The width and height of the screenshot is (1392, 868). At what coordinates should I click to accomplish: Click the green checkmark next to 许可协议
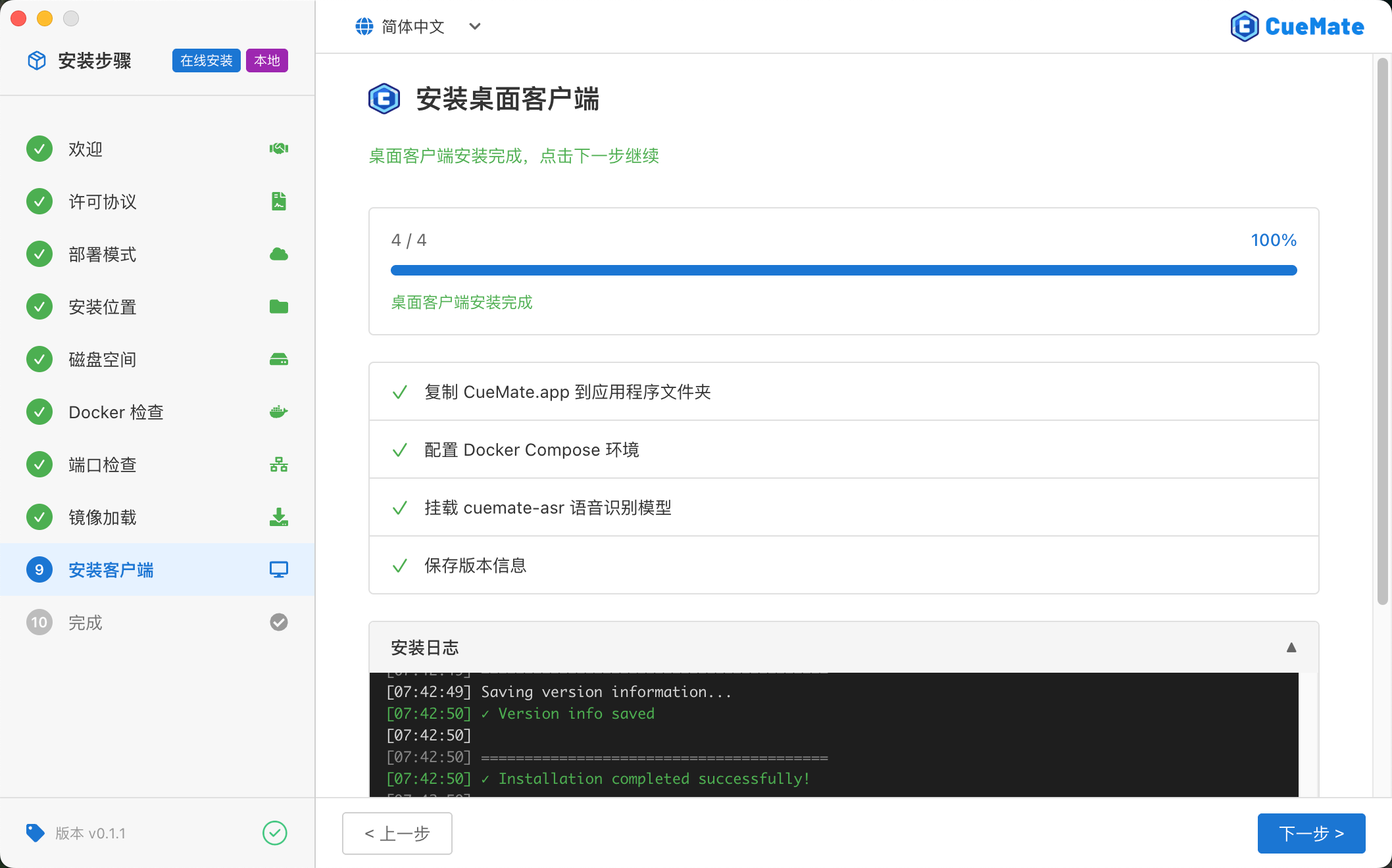tap(39, 201)
